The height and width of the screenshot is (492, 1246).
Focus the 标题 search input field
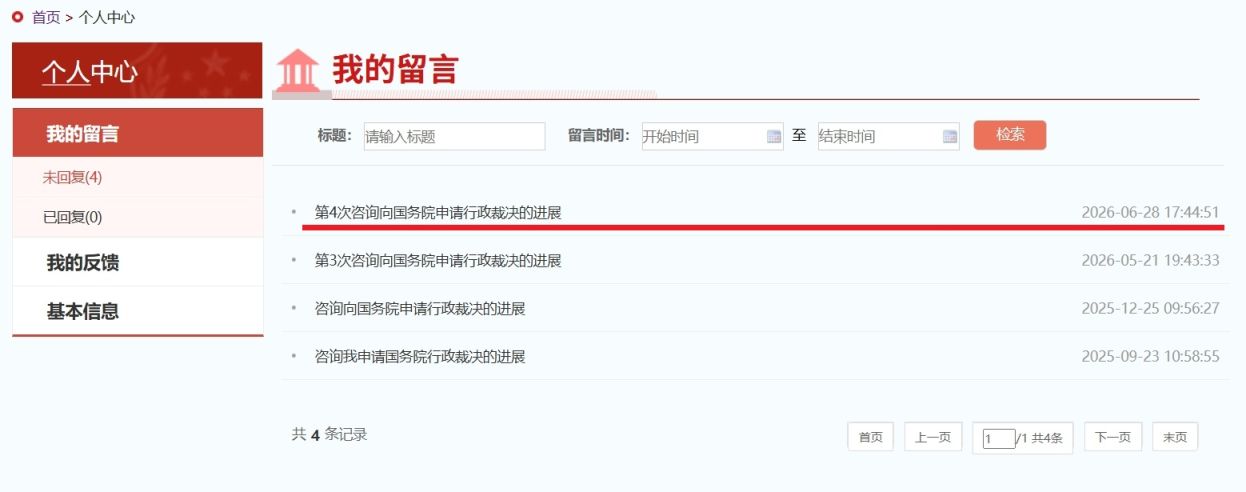click(x=454, y=137)
